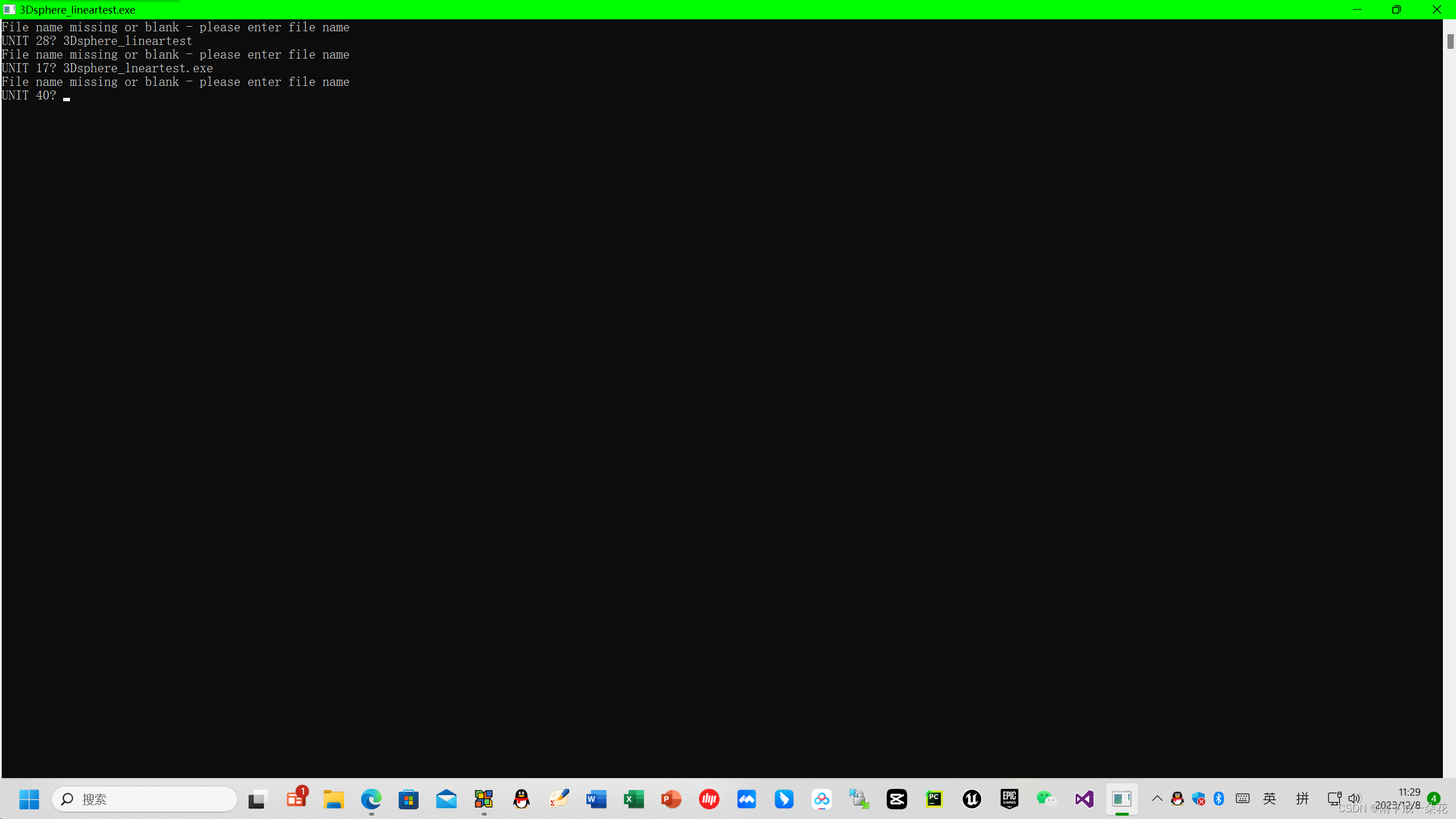This screenshot has height=819, width=1456.
Task: Open Microsoft Excel from the taskbar
Action: click(634, 799)
